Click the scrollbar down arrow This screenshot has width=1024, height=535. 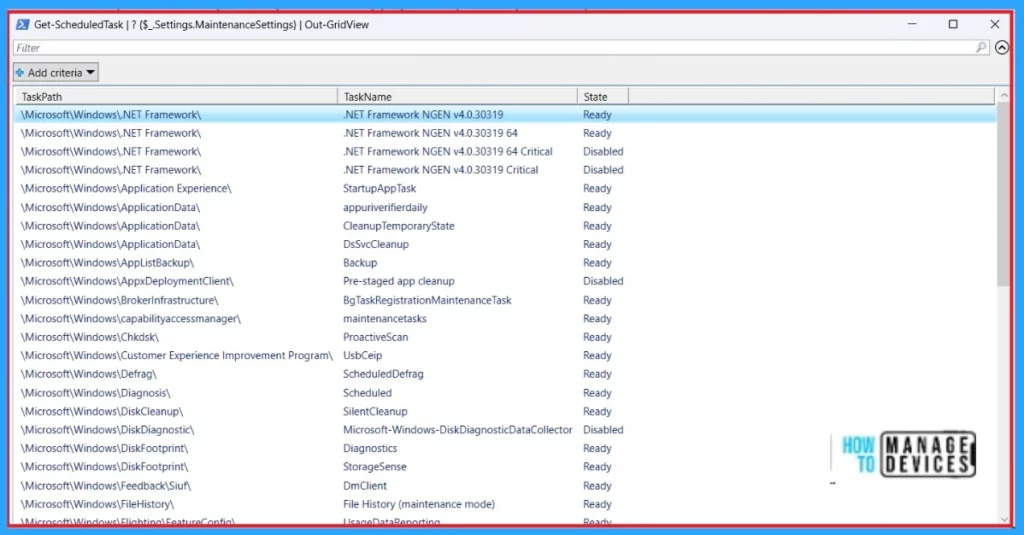tap(1004, 520)
